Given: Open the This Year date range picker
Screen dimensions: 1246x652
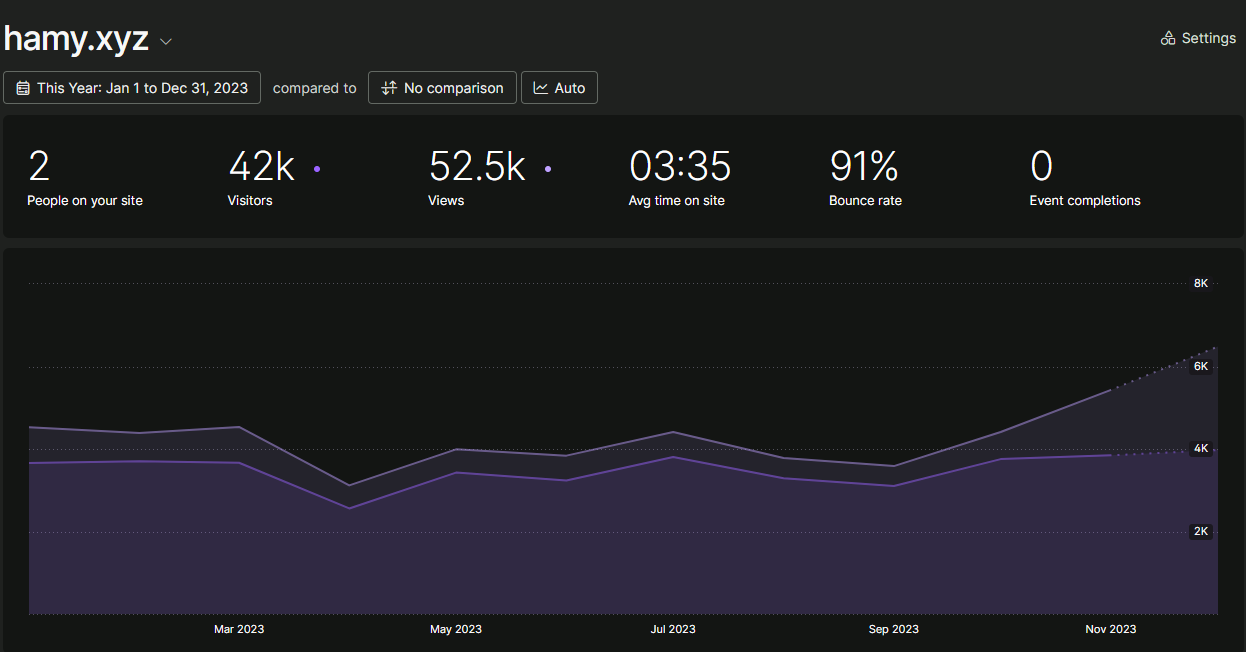Looking at the screenshot, I should [132, 88].
